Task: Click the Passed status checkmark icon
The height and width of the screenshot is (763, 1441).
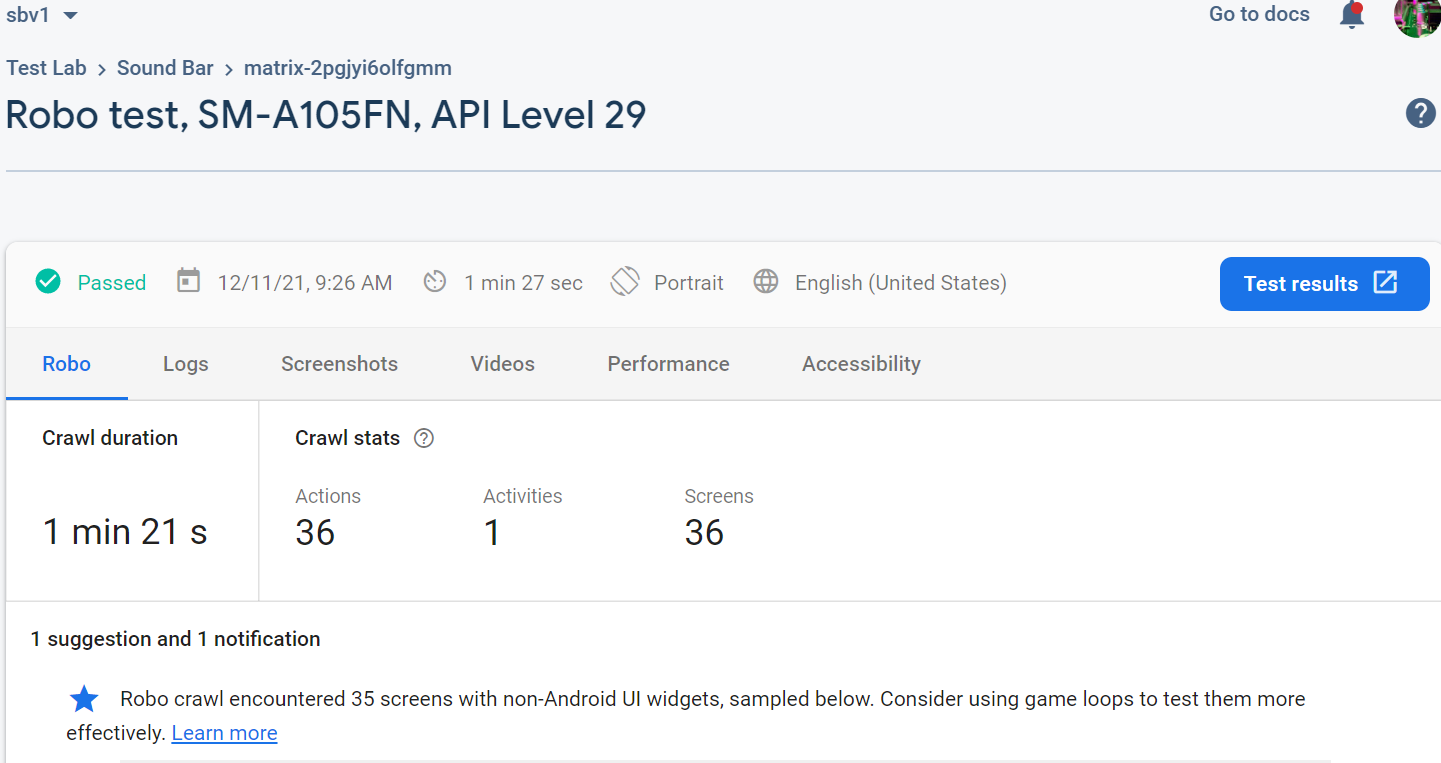Action: (x=47, y=282)
